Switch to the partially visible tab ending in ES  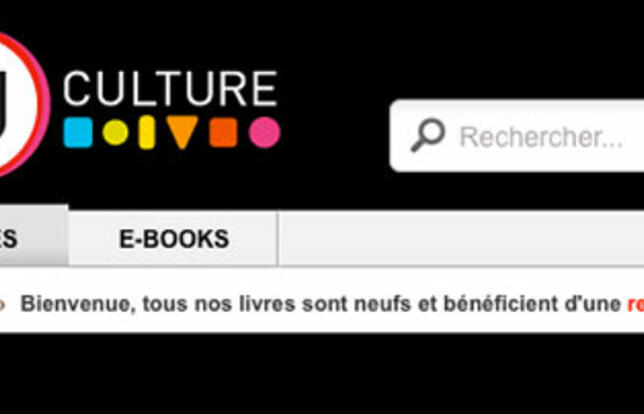34,236
